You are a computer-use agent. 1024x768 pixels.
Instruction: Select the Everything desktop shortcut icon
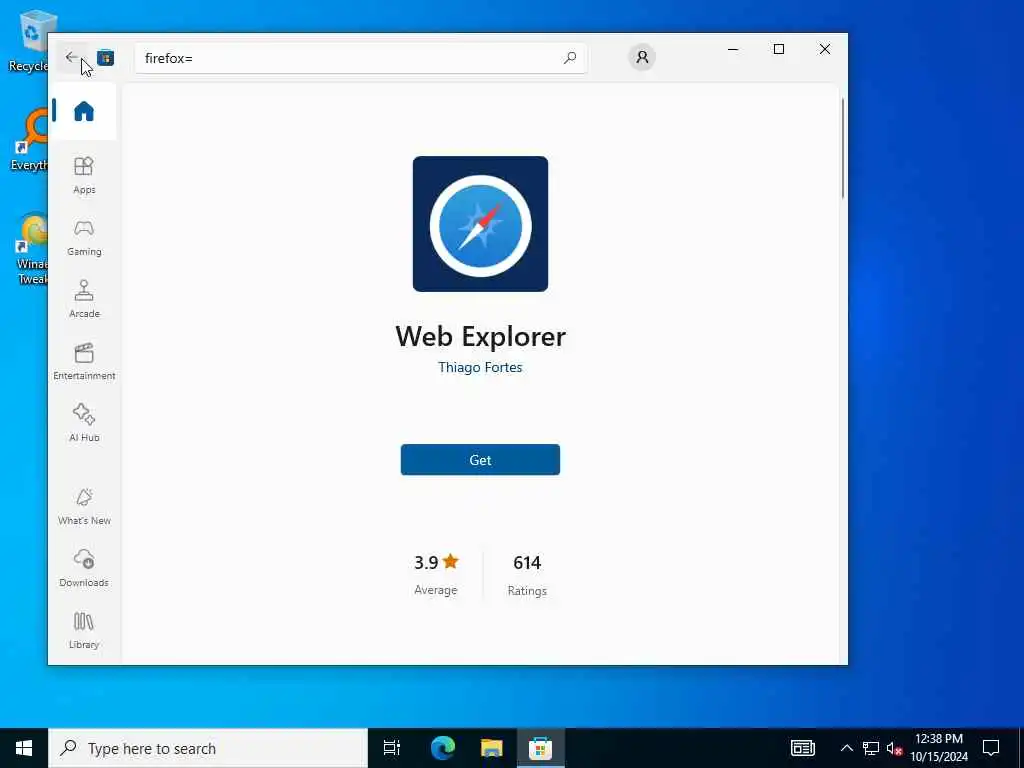(x=29, y=141)
